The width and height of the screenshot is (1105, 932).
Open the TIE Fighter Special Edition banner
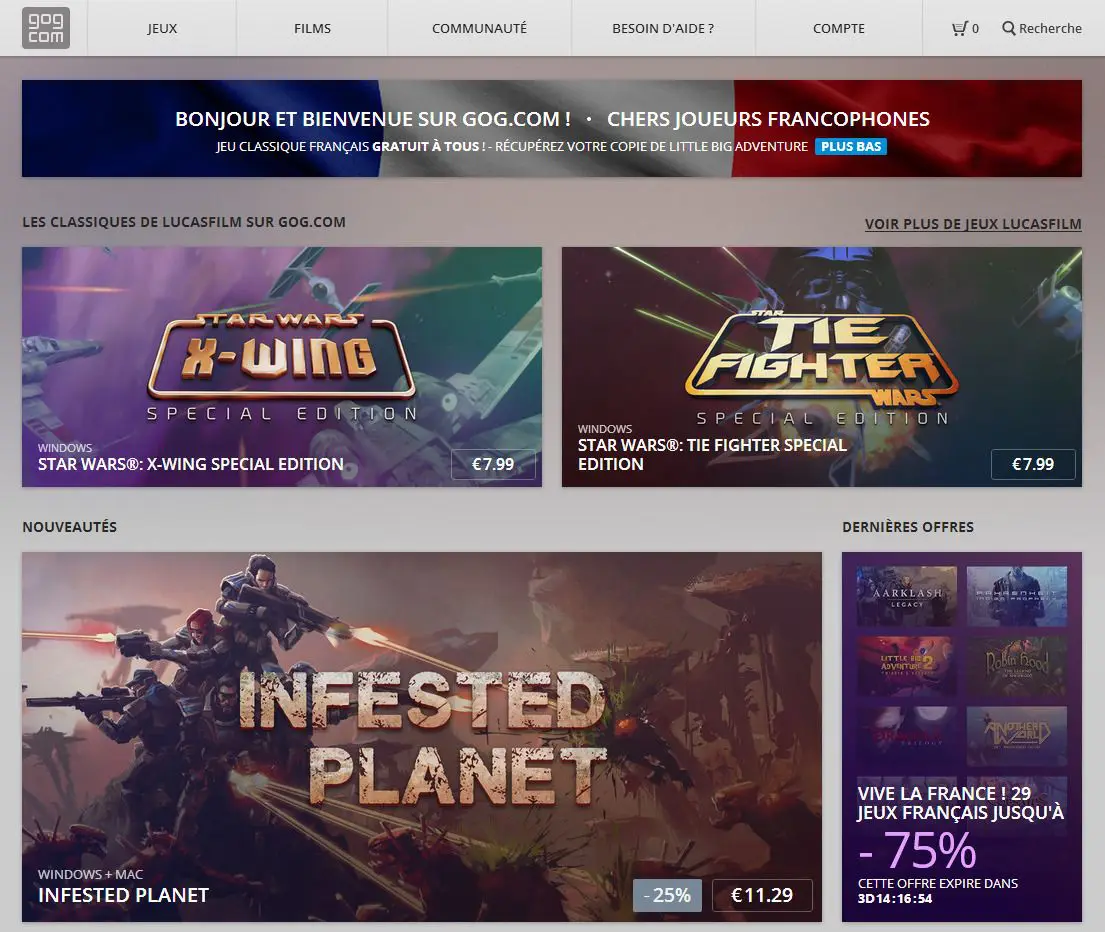click(822, 366)
